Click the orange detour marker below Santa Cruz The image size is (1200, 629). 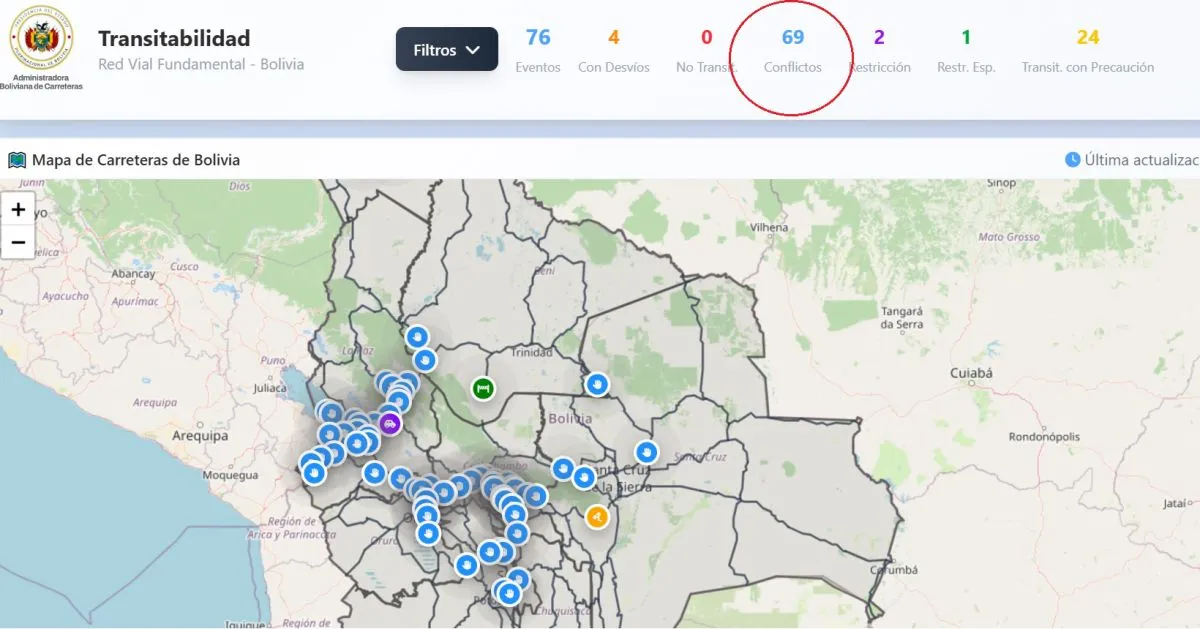tap(597, 517)
